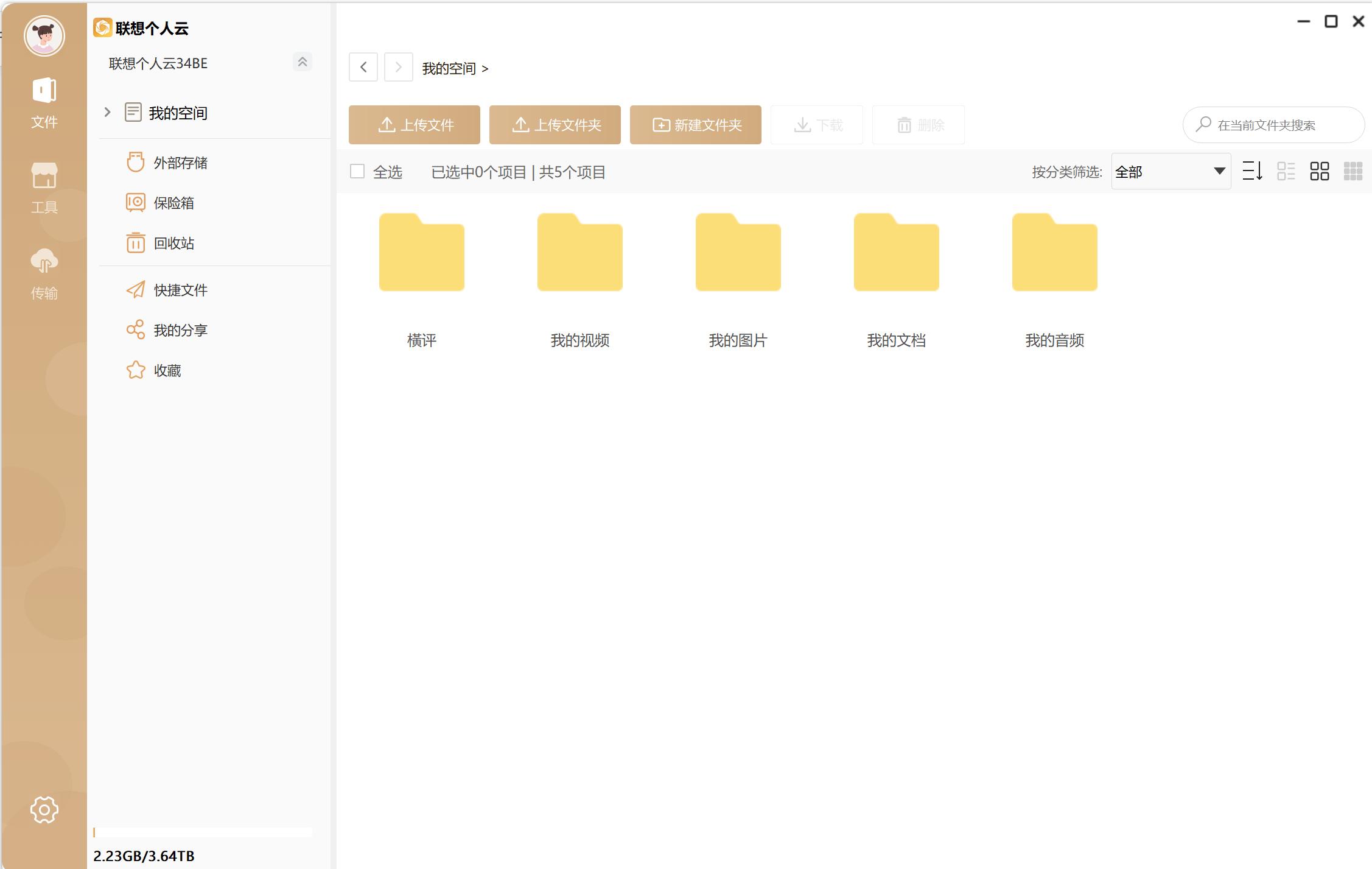Click the 新建文件夹 new folder button
This screenshot has width=1372, height=869.
point(695,125)
